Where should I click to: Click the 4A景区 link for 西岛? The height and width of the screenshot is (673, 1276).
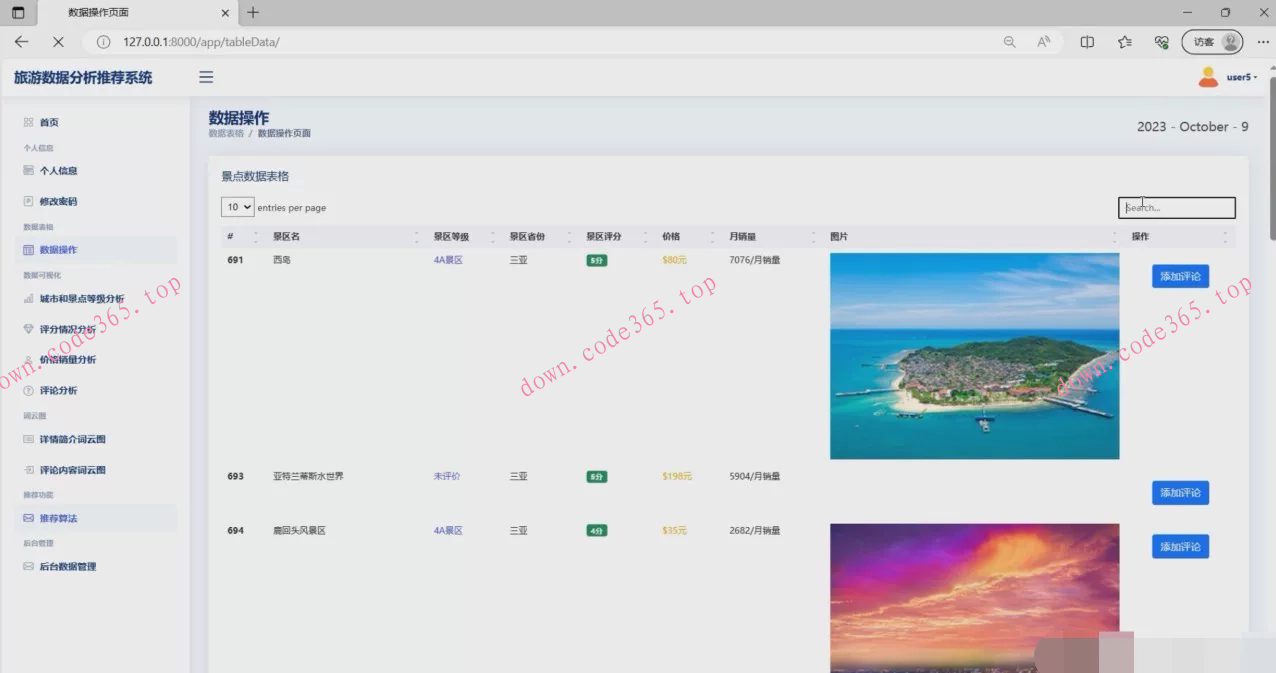(448, 260)
